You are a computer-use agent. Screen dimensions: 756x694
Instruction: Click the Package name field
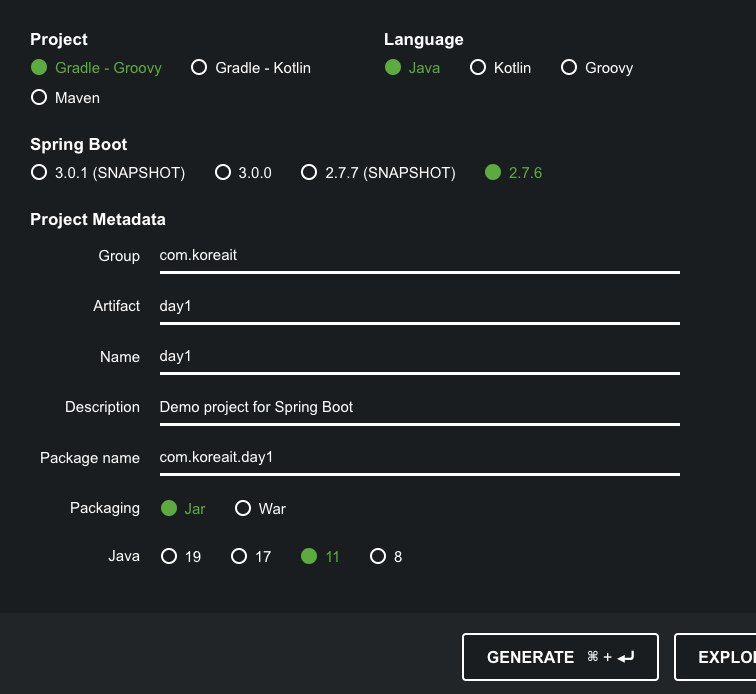pyautogui.click(x=419, y=459)
